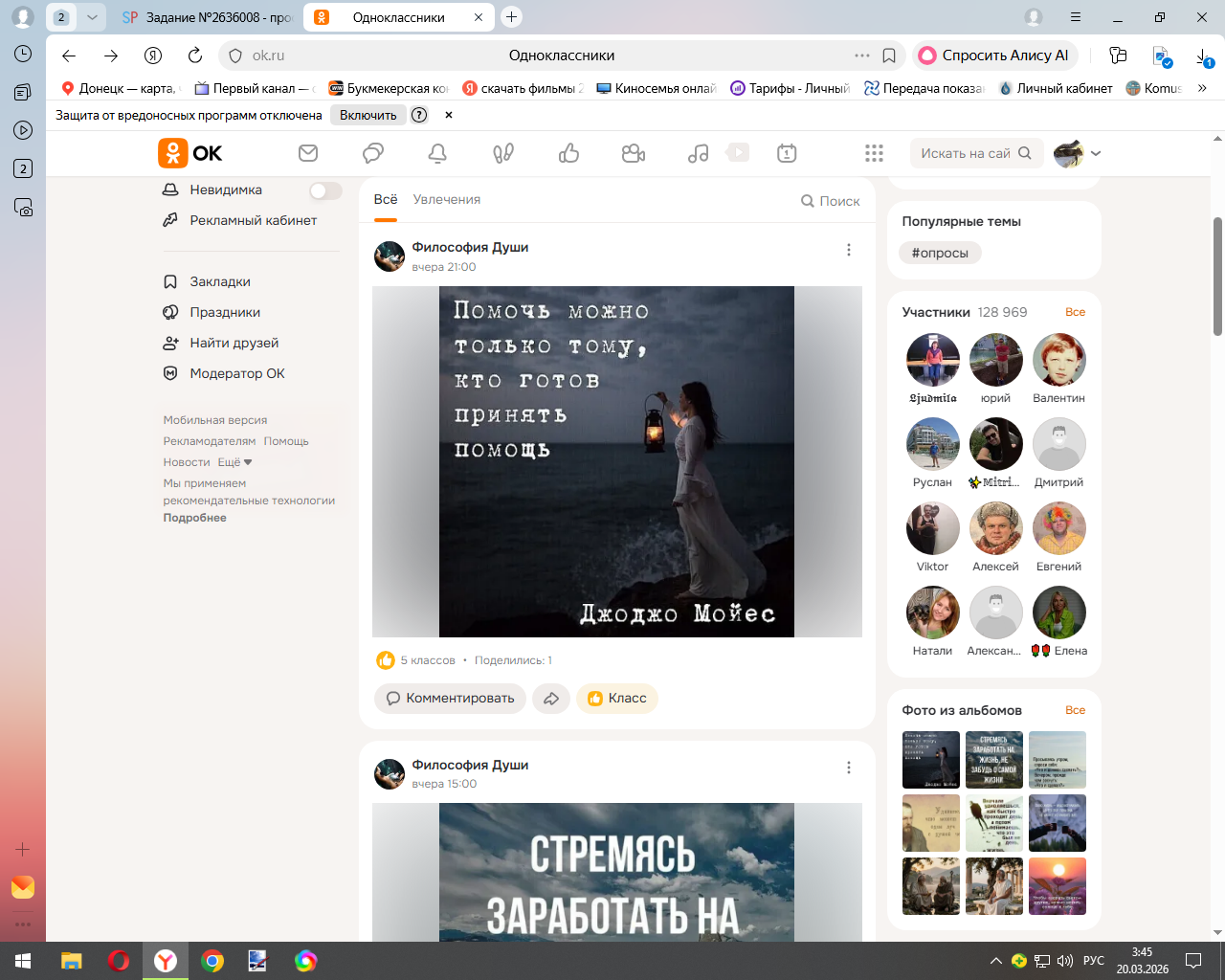Open the video camera icon in header

pyautogui.click(x=634, y=153)
